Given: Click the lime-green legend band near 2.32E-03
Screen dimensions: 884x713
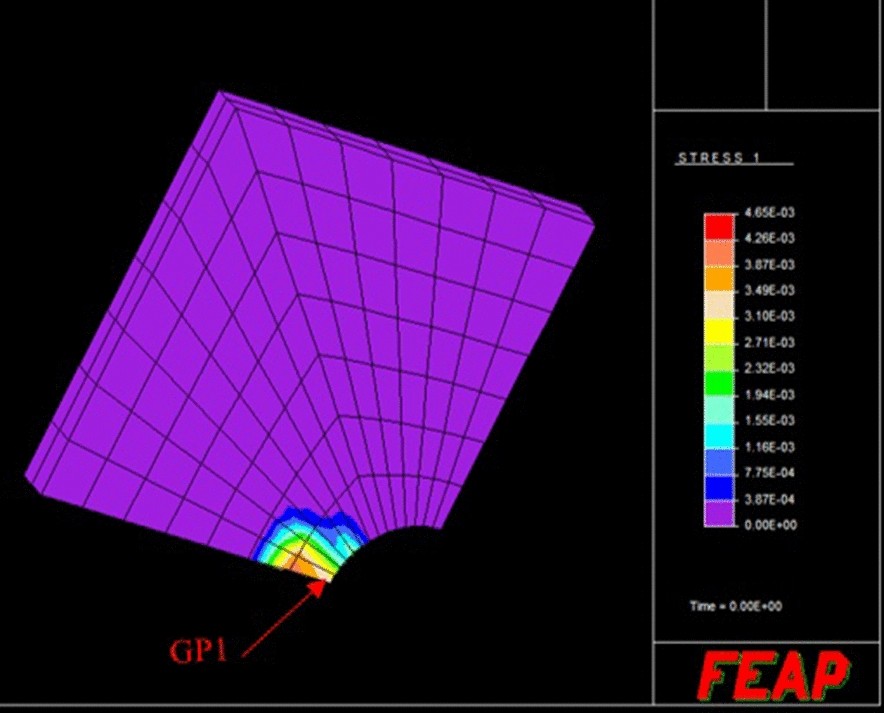Looking at the screenshot, I should coord(719,357).
